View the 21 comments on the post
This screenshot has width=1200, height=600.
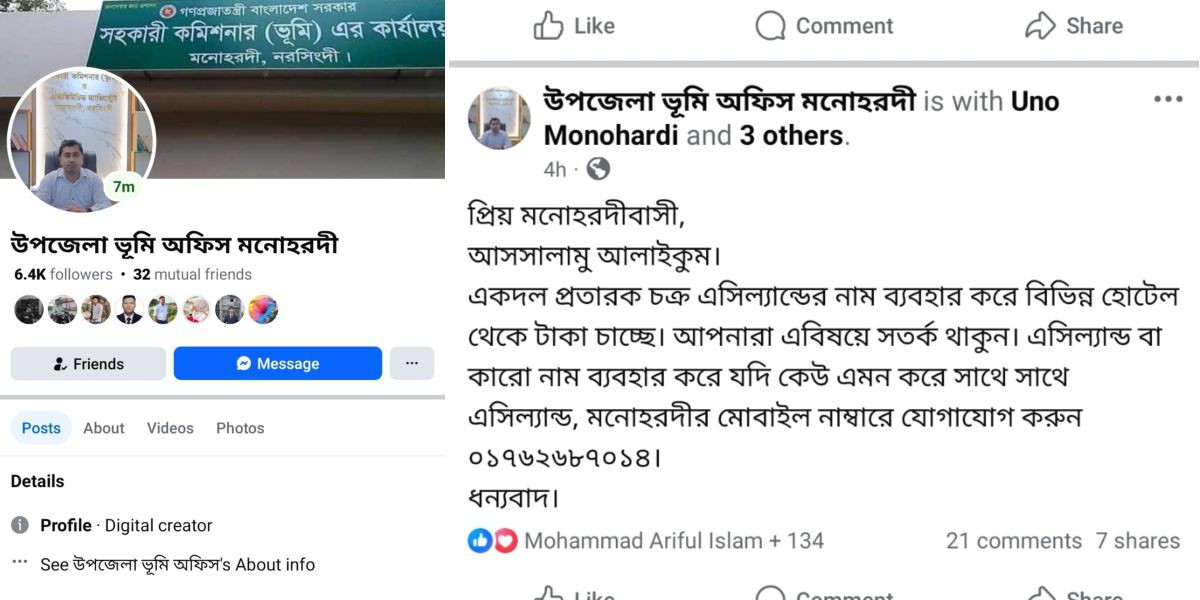tap(1014, 541)
